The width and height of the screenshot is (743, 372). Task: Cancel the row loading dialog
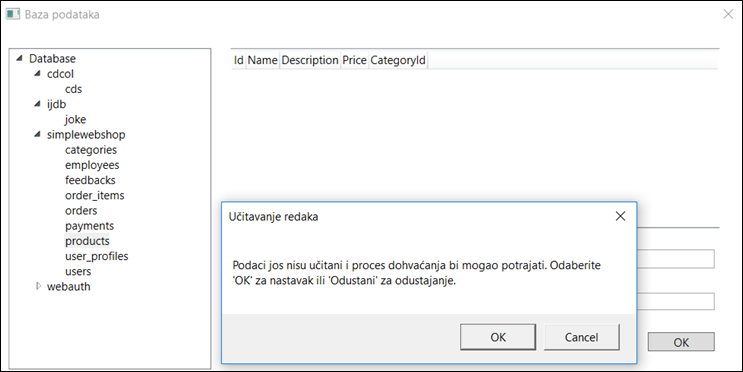[x=581, y=337]
